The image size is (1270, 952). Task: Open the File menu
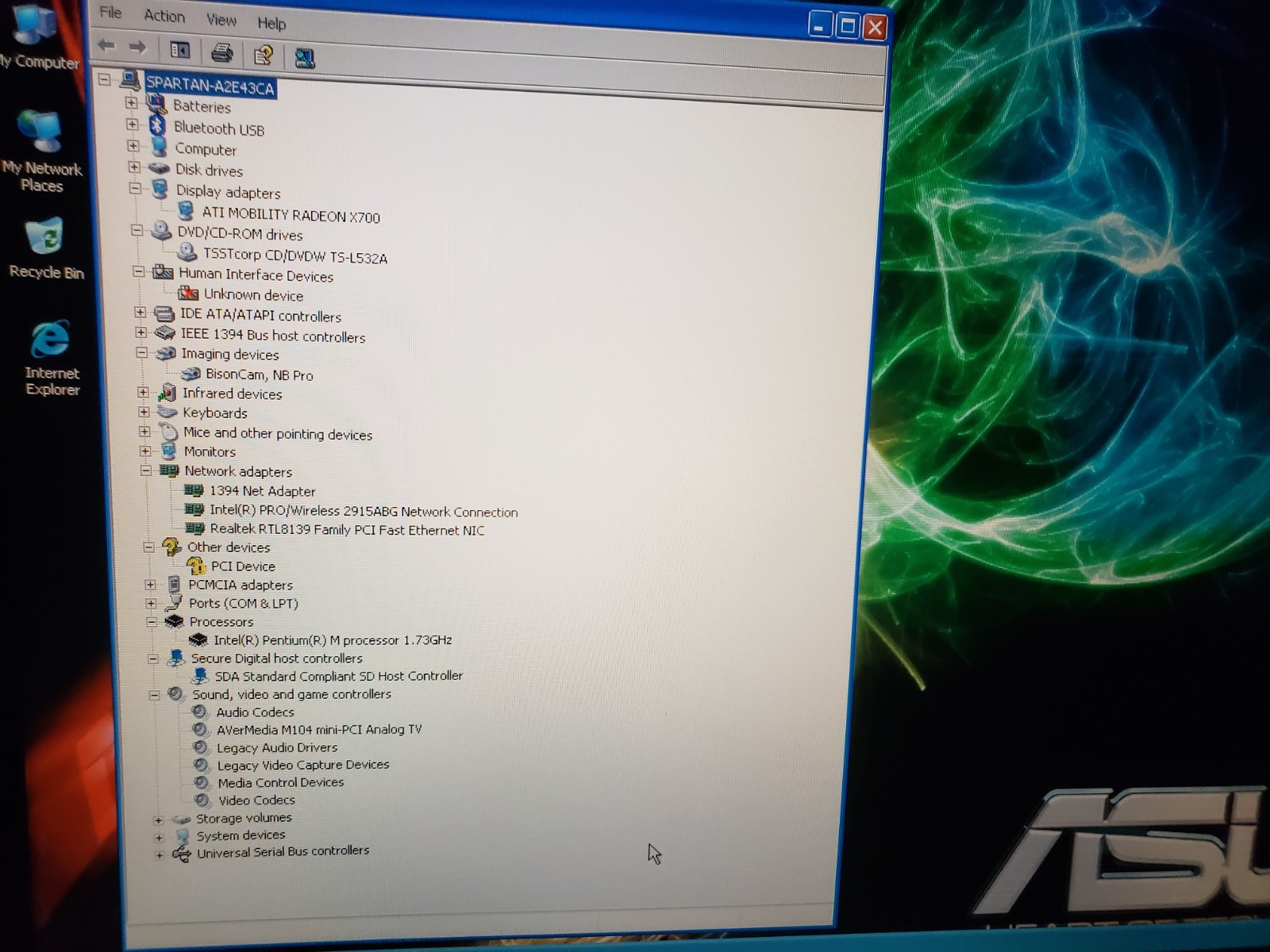coord(110,13)
